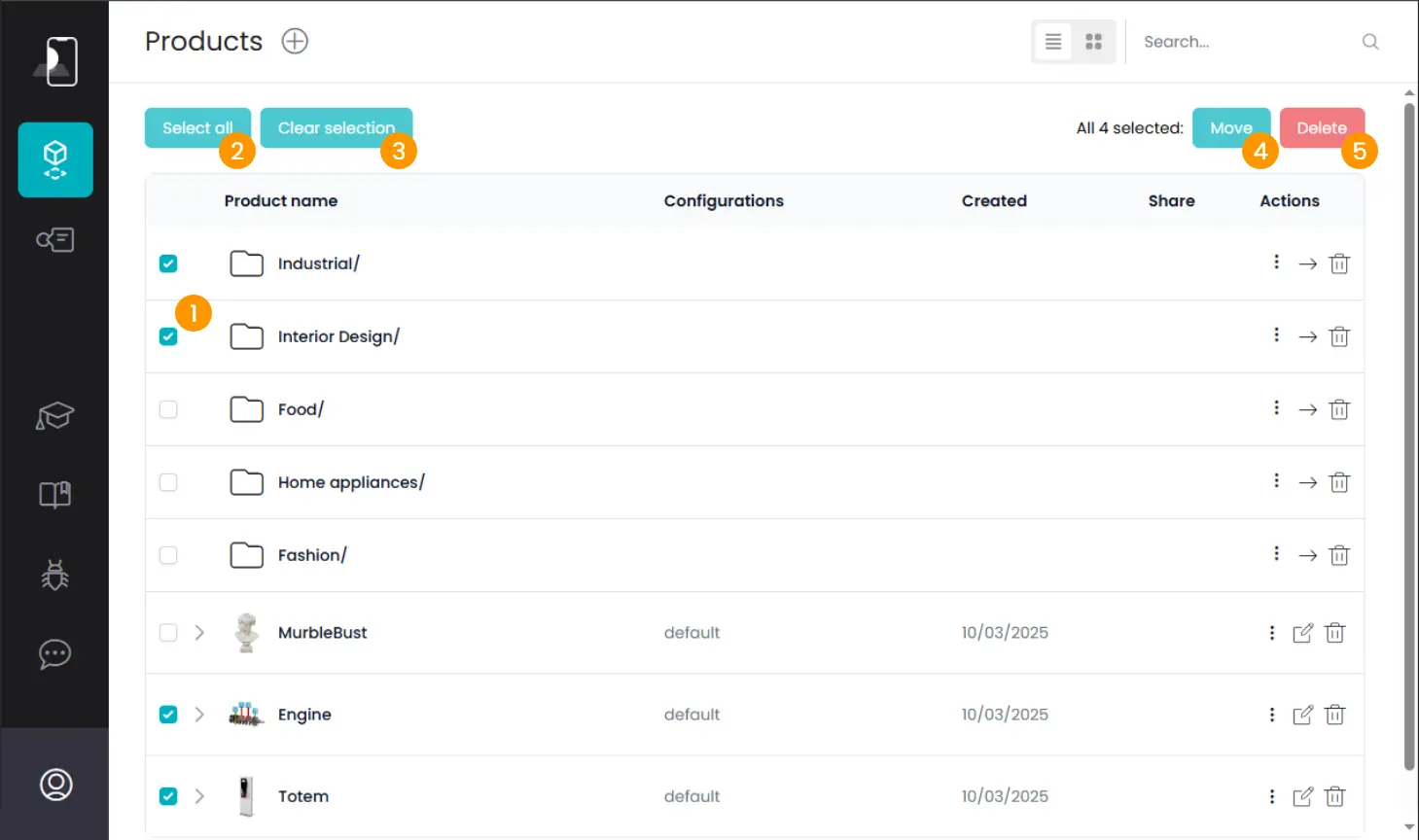The height and width of the screenshot is (840, 1419).
Task: Go to the tutorials graduation cap section
Action: tap(55, 416)
